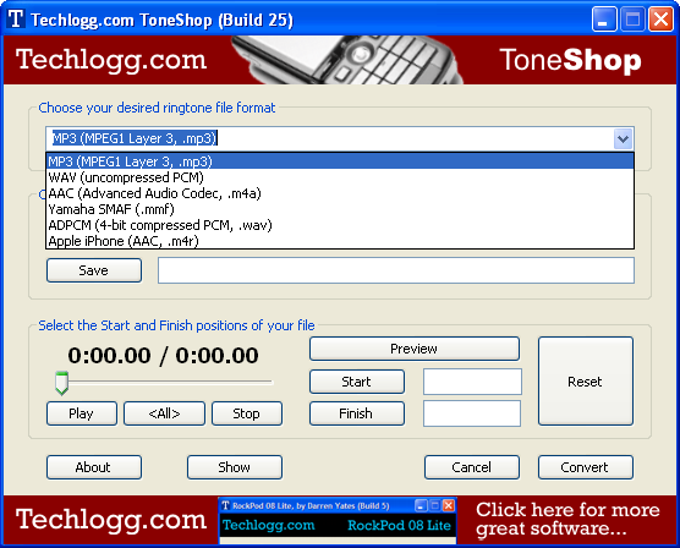Close the ToneShop window
This screenshot has width=680, height=548.
(x=660, y=20)
